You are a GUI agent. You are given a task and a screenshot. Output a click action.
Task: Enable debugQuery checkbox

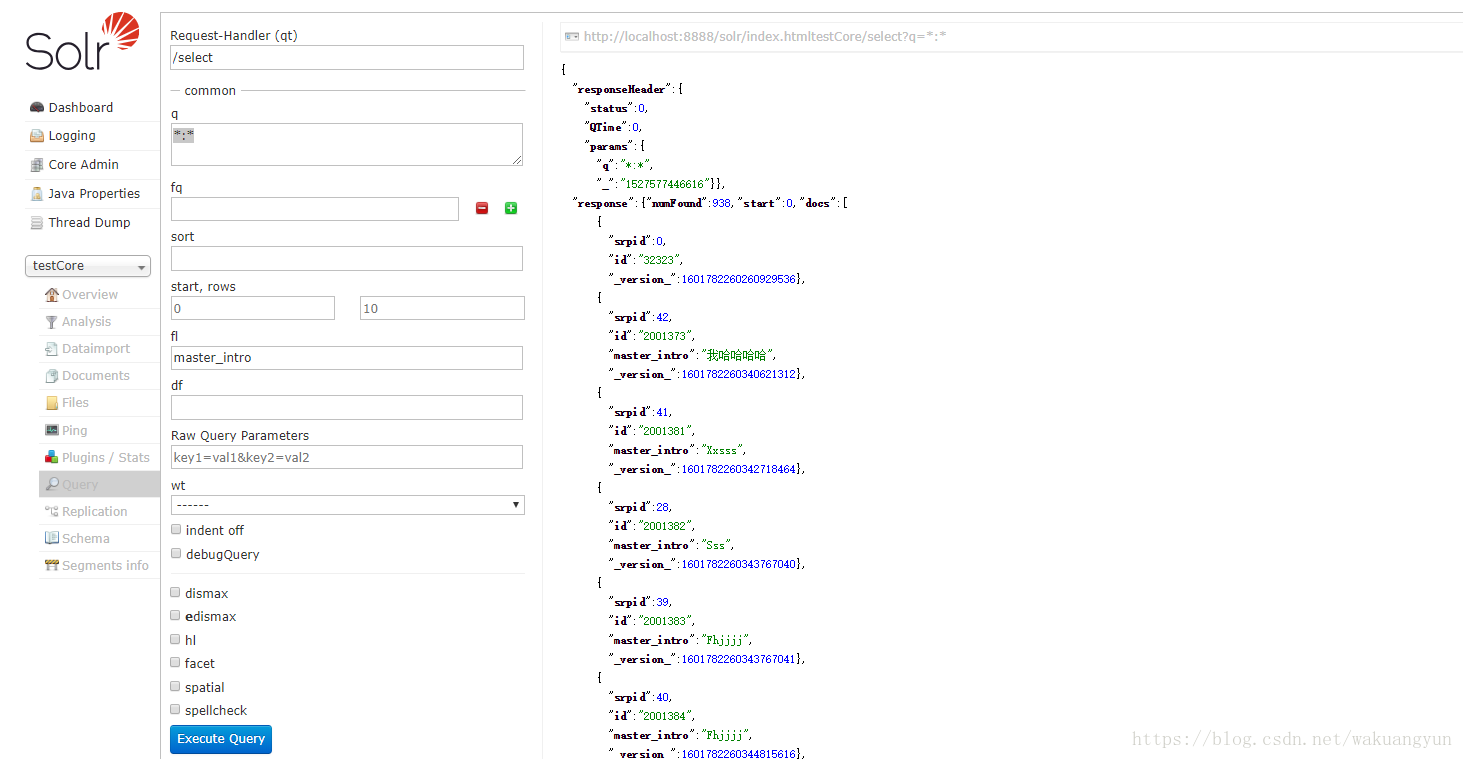click(176, 553)
